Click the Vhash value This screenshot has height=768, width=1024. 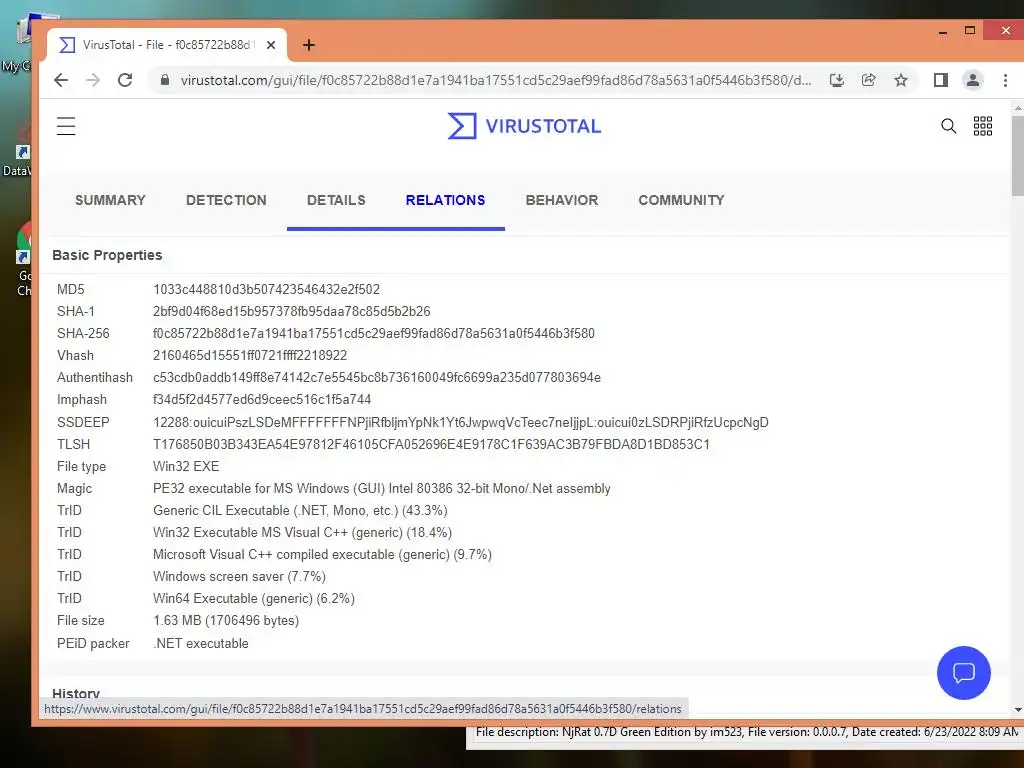[x=250, y=356]
